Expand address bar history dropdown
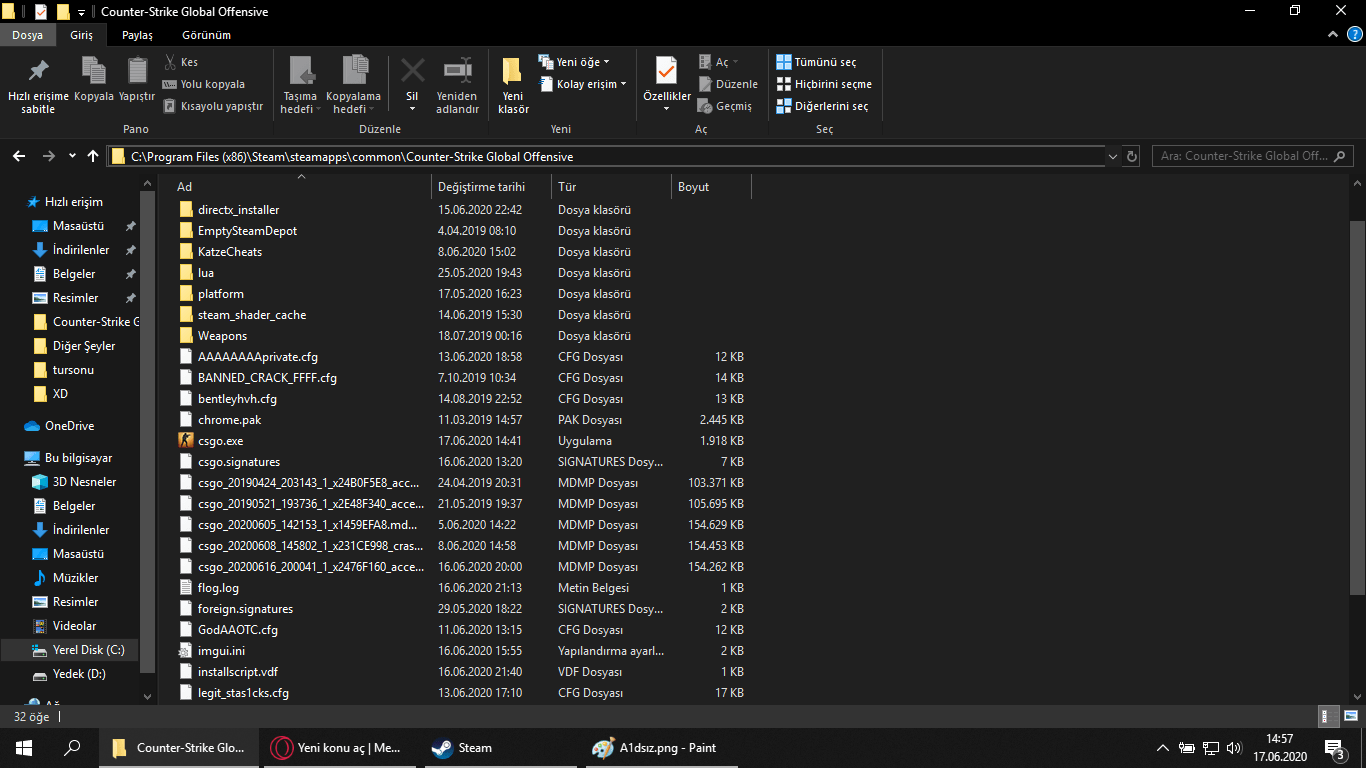The height and width of the screenshot is (768, 1368). [1114, 157]
